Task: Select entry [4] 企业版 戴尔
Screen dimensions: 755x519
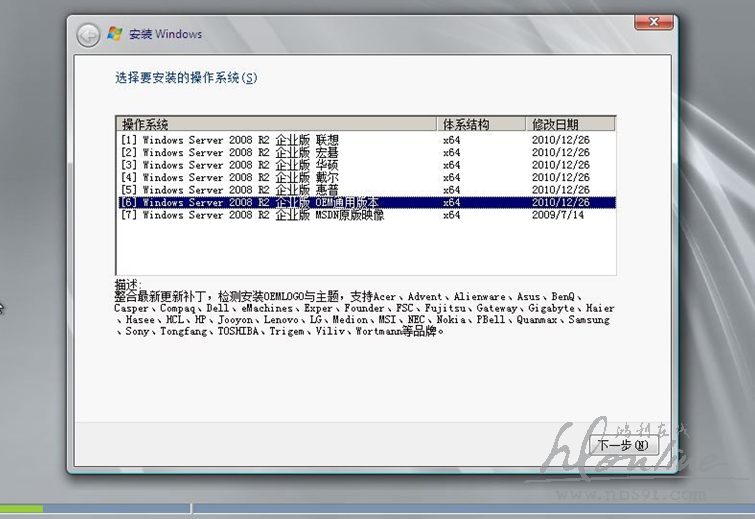Action: coord(230,178)
